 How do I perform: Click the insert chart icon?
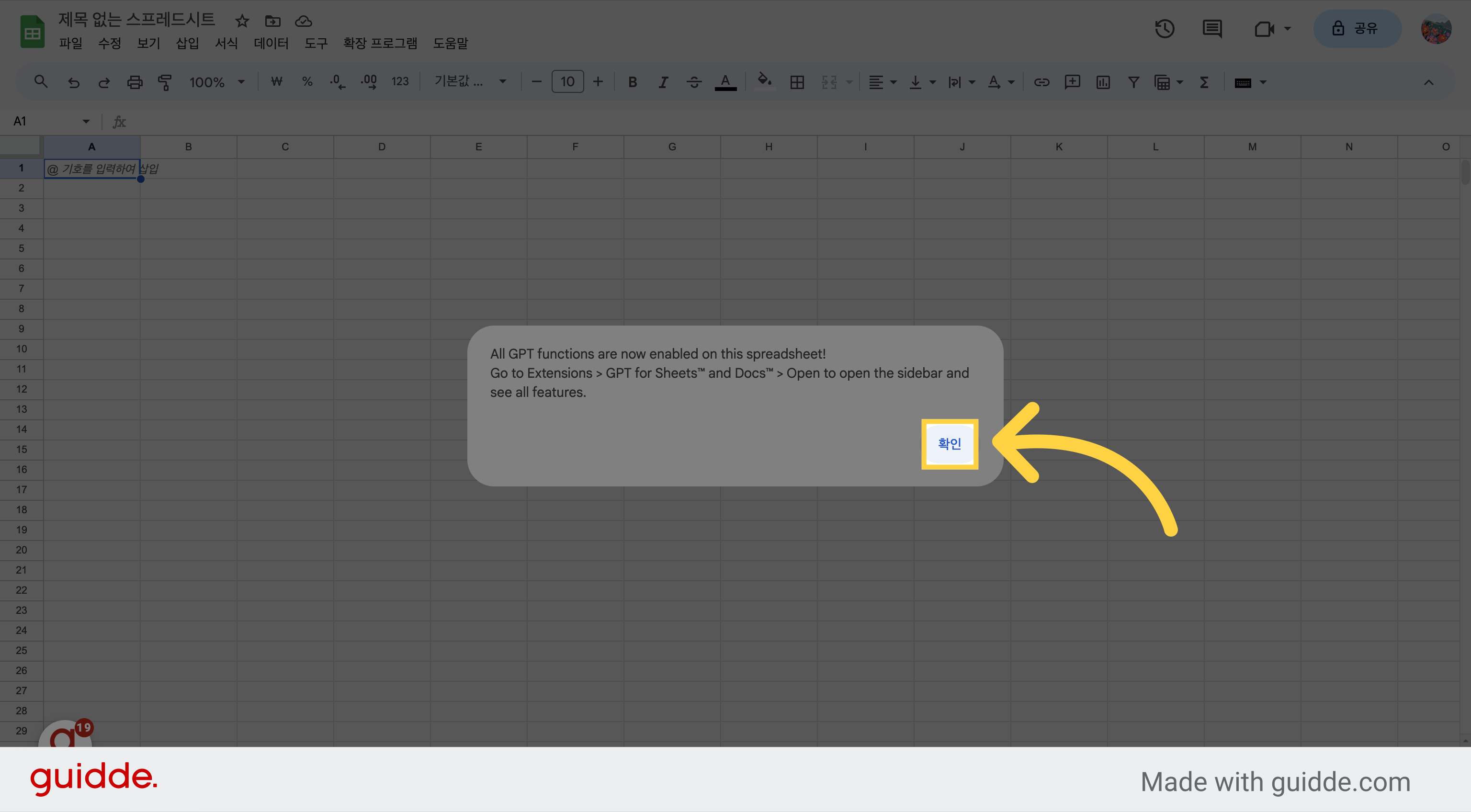tap(1103, 82)
